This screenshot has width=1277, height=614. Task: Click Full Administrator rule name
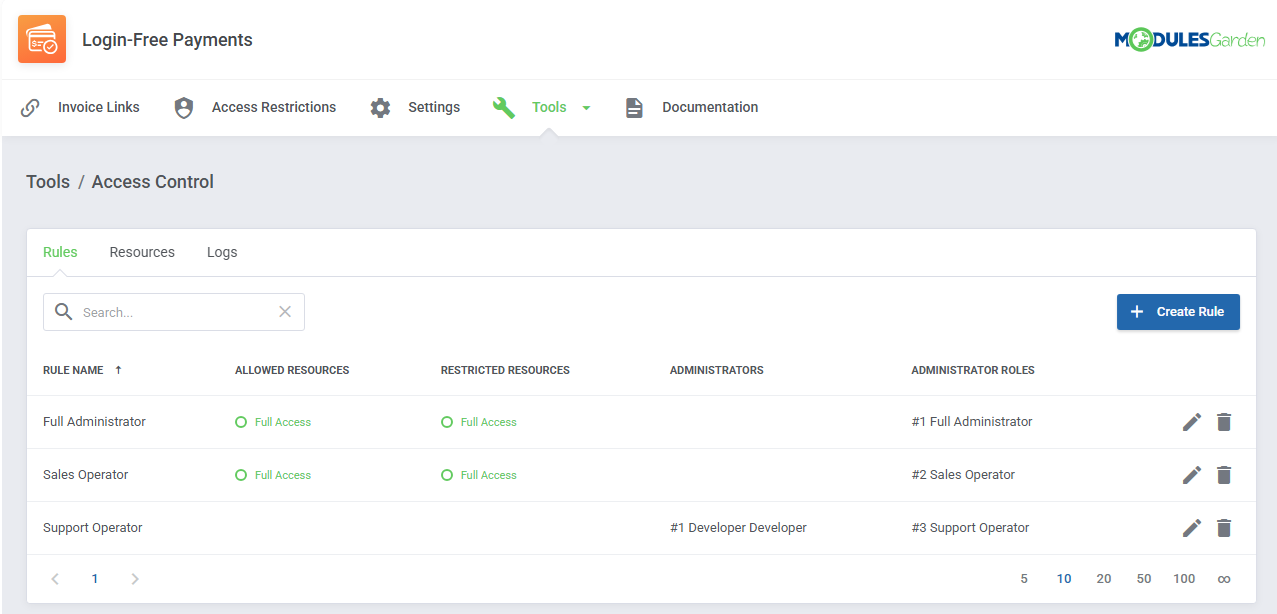(x=94, y=422)
